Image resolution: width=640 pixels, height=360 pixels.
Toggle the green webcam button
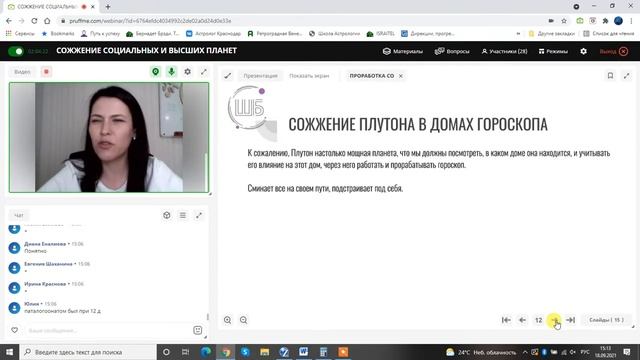(x=156, y=72)
